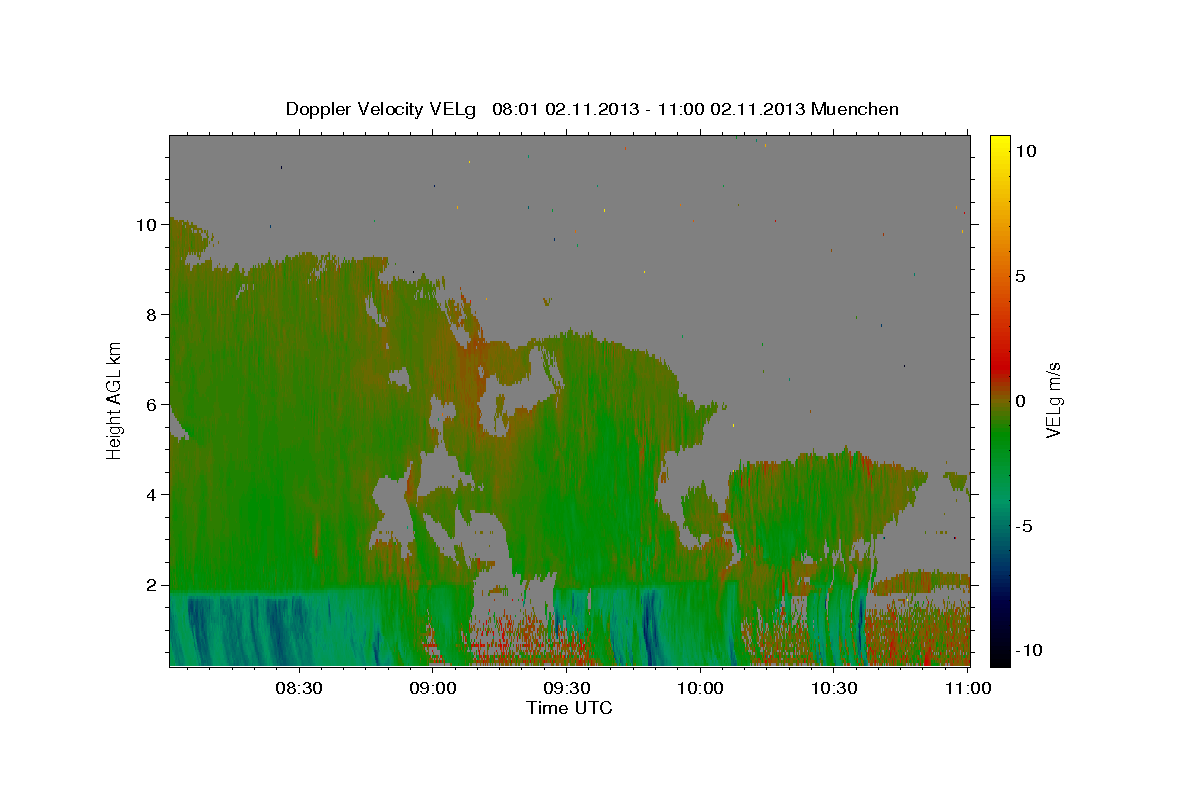
Task: Click the 08:30 time tick label
Action: pos(299,688)
